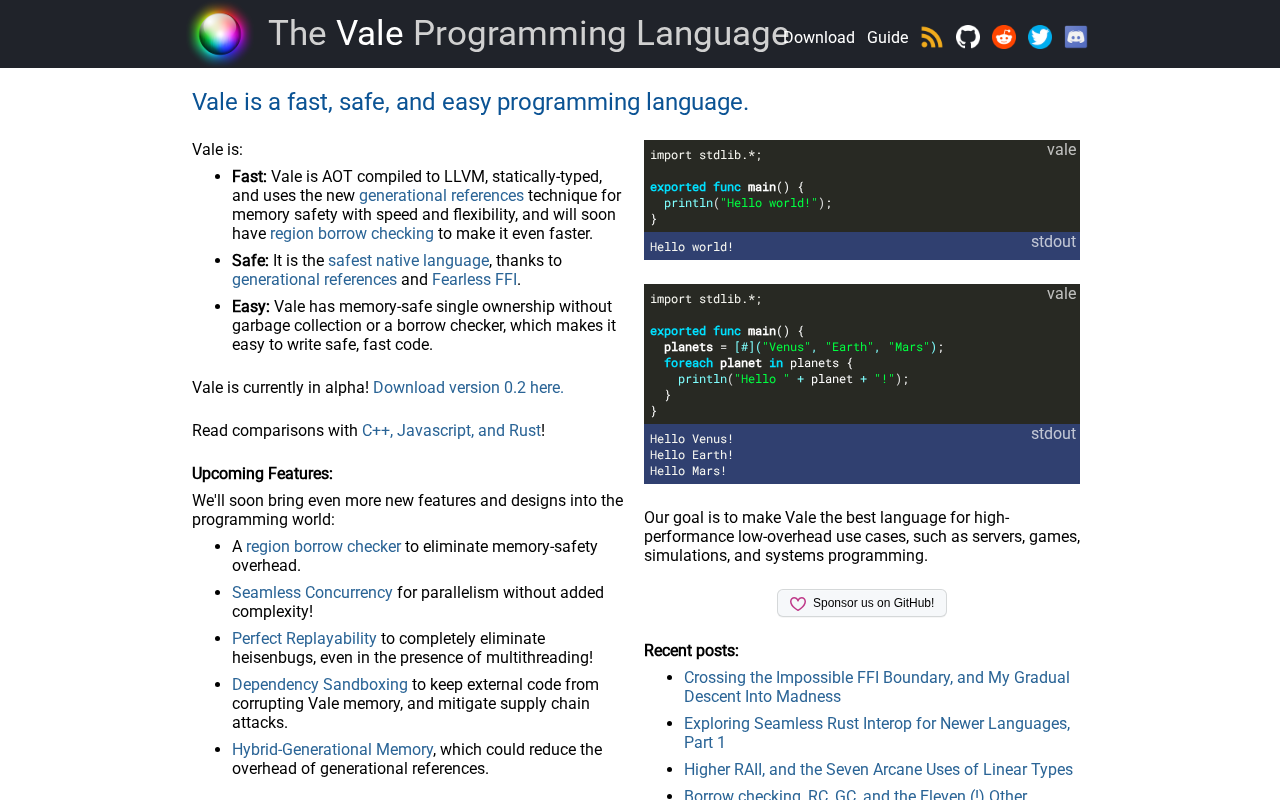
Task: Read the Higher RAII and Linear Types post
Action: coord(878,770)
